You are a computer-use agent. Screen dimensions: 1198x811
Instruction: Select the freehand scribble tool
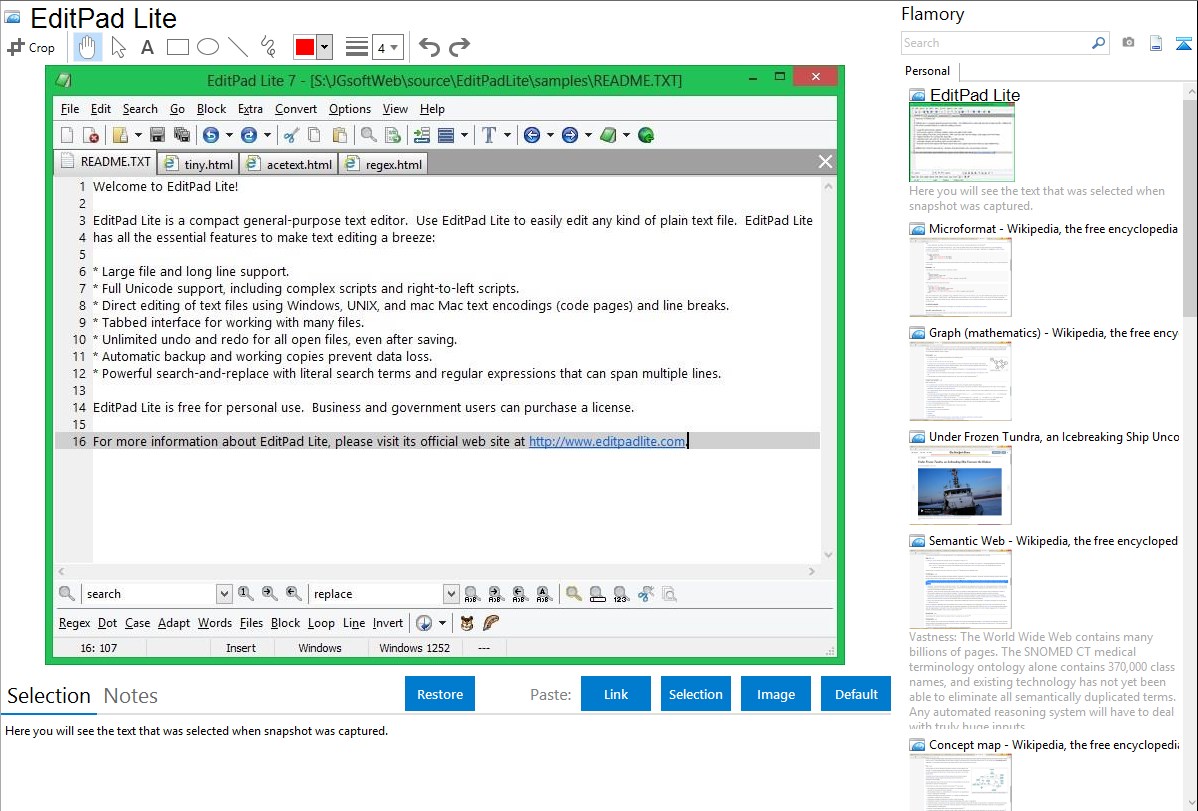coord(268,47)
